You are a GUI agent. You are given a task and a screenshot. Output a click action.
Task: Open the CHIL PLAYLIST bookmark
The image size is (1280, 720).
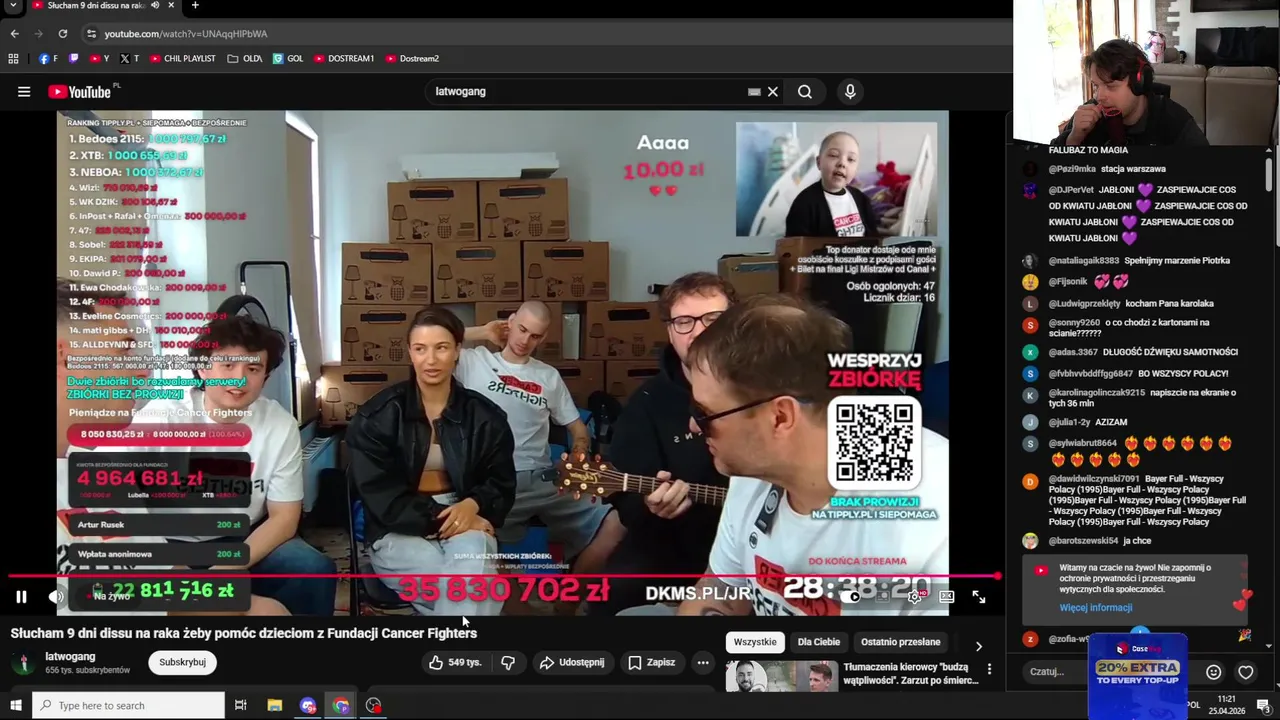182,58
